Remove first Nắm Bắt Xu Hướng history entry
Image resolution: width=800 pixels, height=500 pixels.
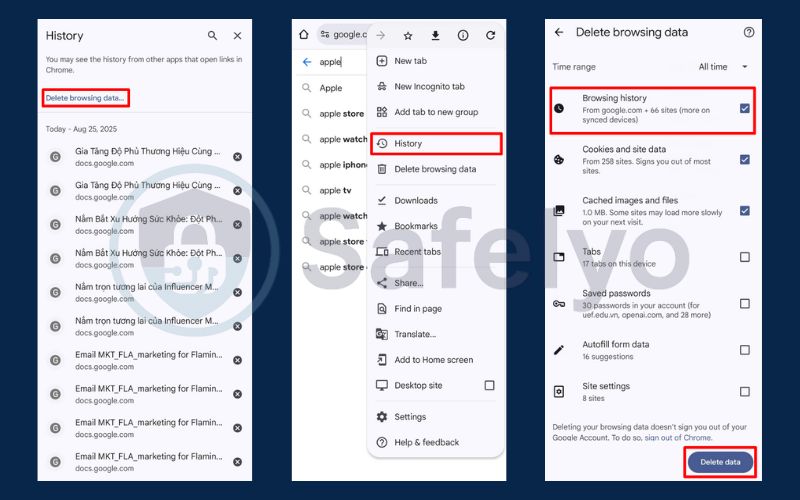point(237,224)
